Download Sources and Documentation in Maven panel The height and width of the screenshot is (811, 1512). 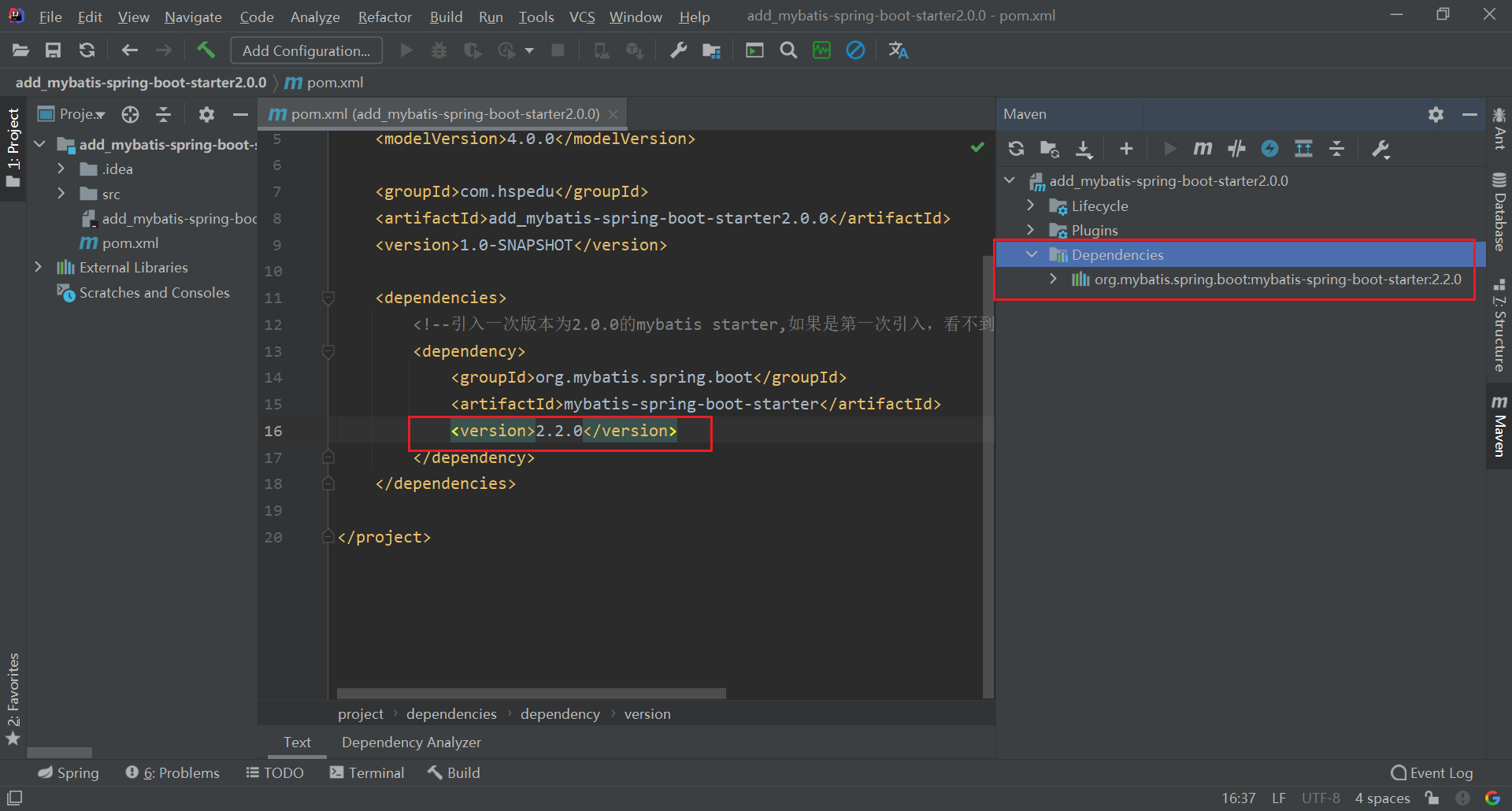point(1084,149)
